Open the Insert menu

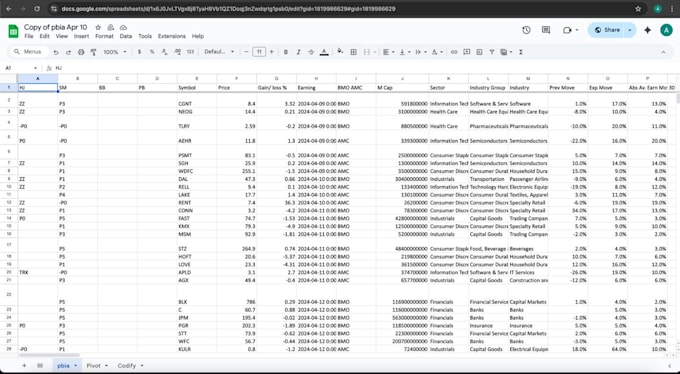coord(81,36)
